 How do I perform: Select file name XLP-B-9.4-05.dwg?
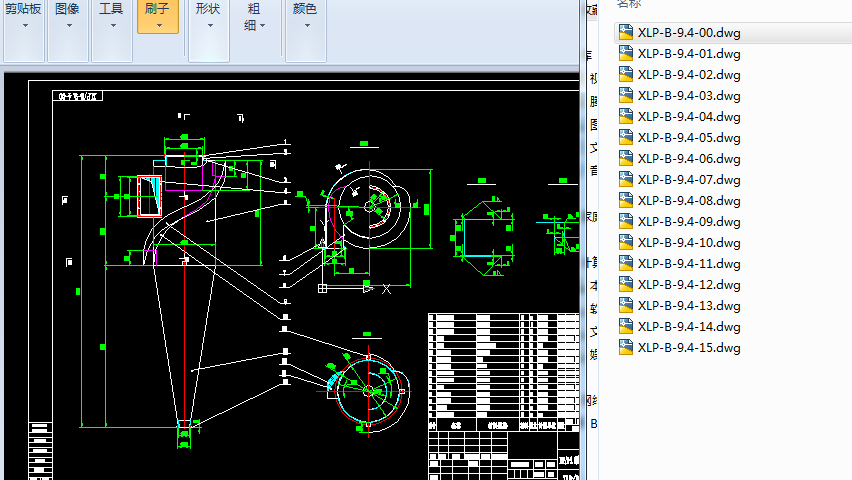(x=689, y=138)
